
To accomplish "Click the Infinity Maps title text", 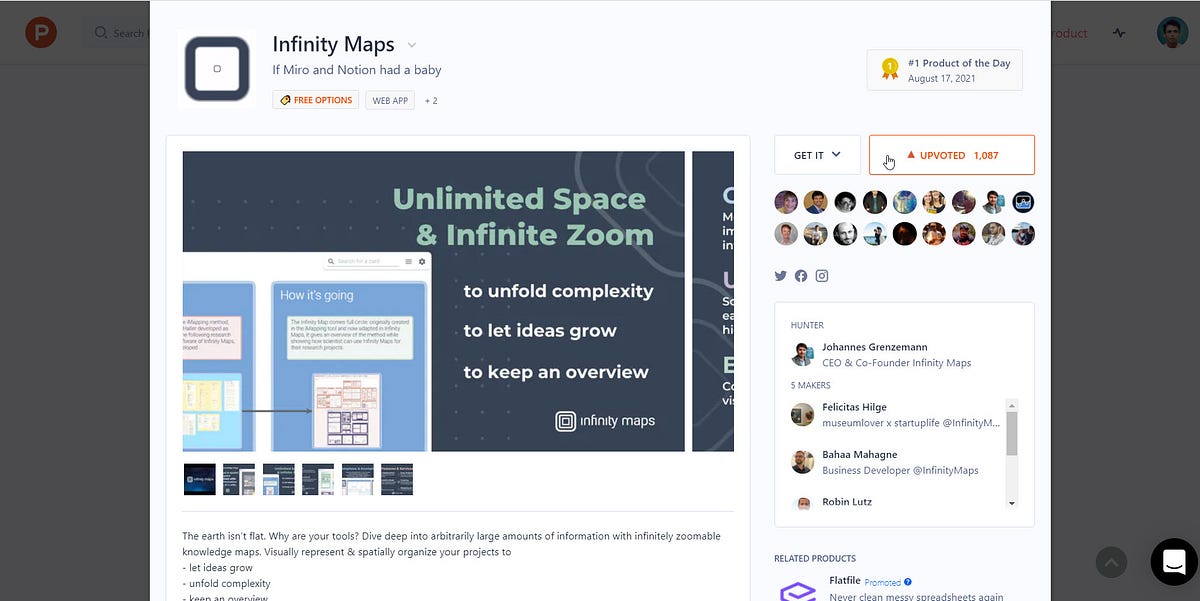I will [x=333, y=45].
